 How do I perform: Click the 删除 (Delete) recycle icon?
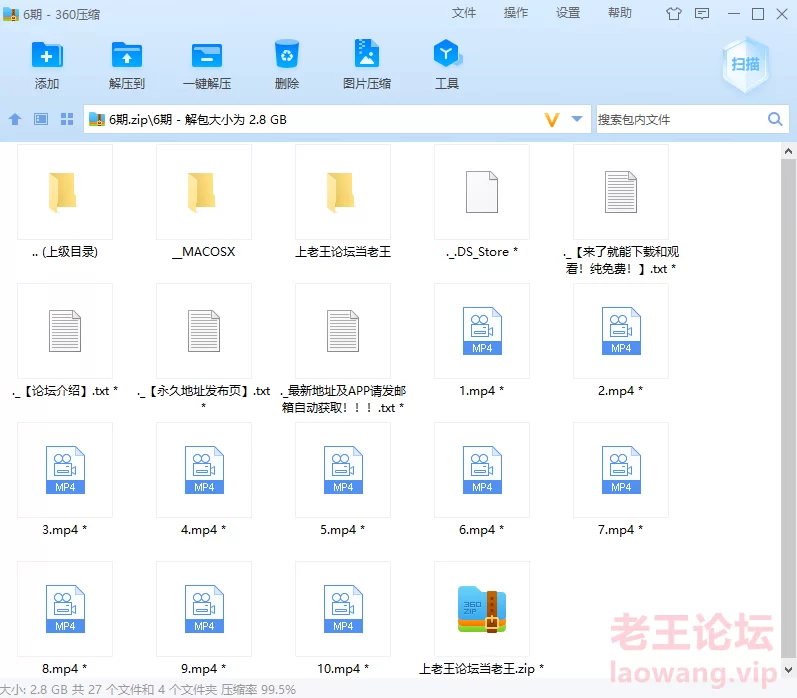[287, 54]
